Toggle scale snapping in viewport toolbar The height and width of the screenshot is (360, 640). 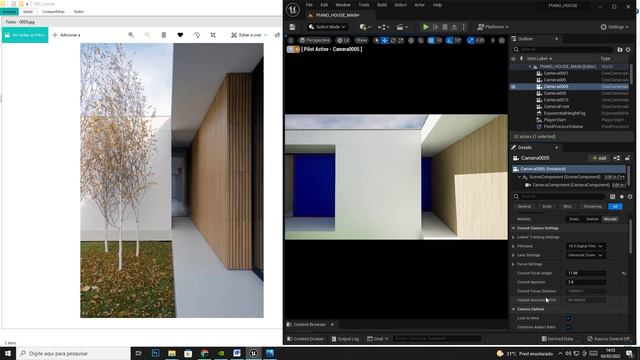coord(471,40)
